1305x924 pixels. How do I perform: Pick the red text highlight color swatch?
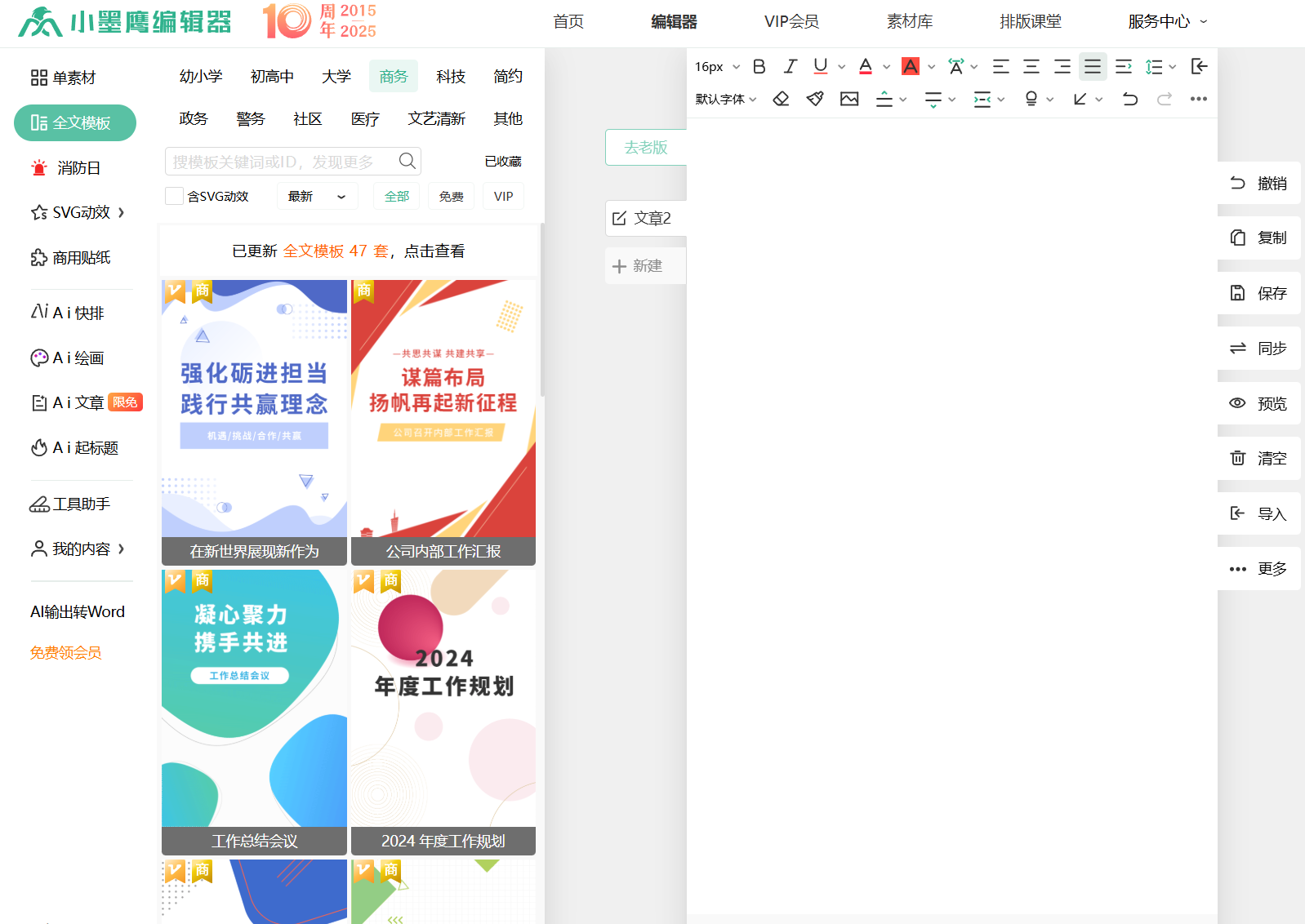click(x=911, y=67)
